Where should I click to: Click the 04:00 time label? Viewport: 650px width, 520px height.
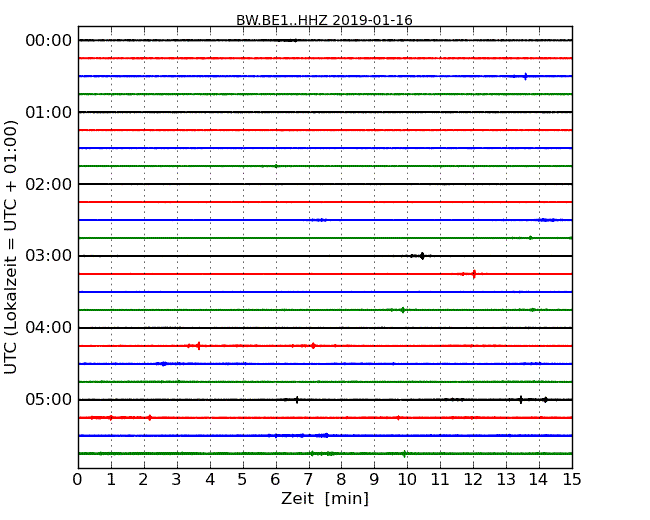[x=49, y=328]
